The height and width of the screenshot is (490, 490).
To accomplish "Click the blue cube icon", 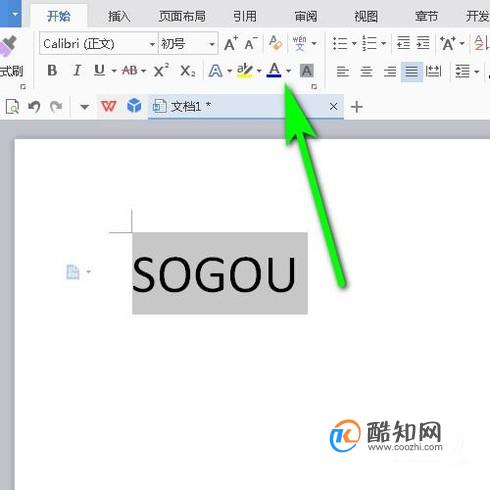I will pos(134,106).
